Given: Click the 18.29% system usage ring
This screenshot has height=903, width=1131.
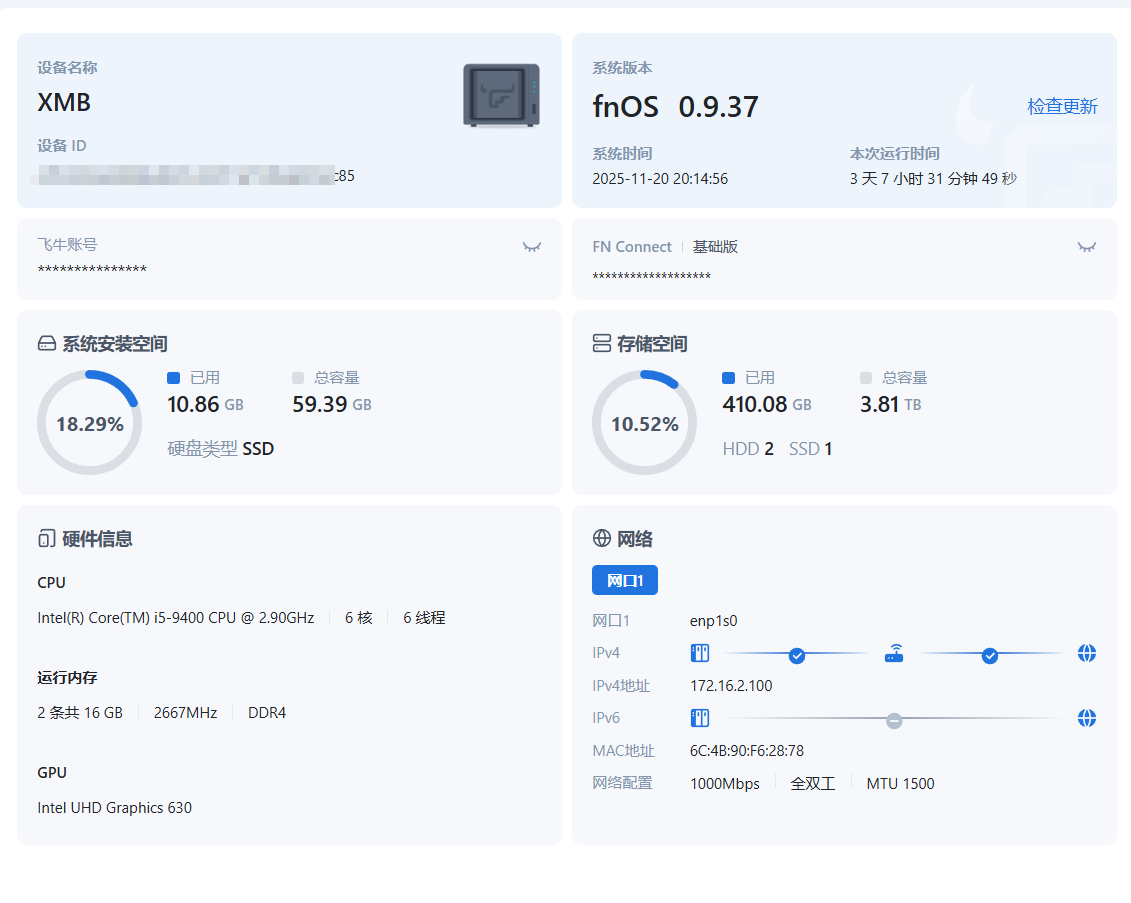Looking at the screenshot, I should click(x=90, y=424).
